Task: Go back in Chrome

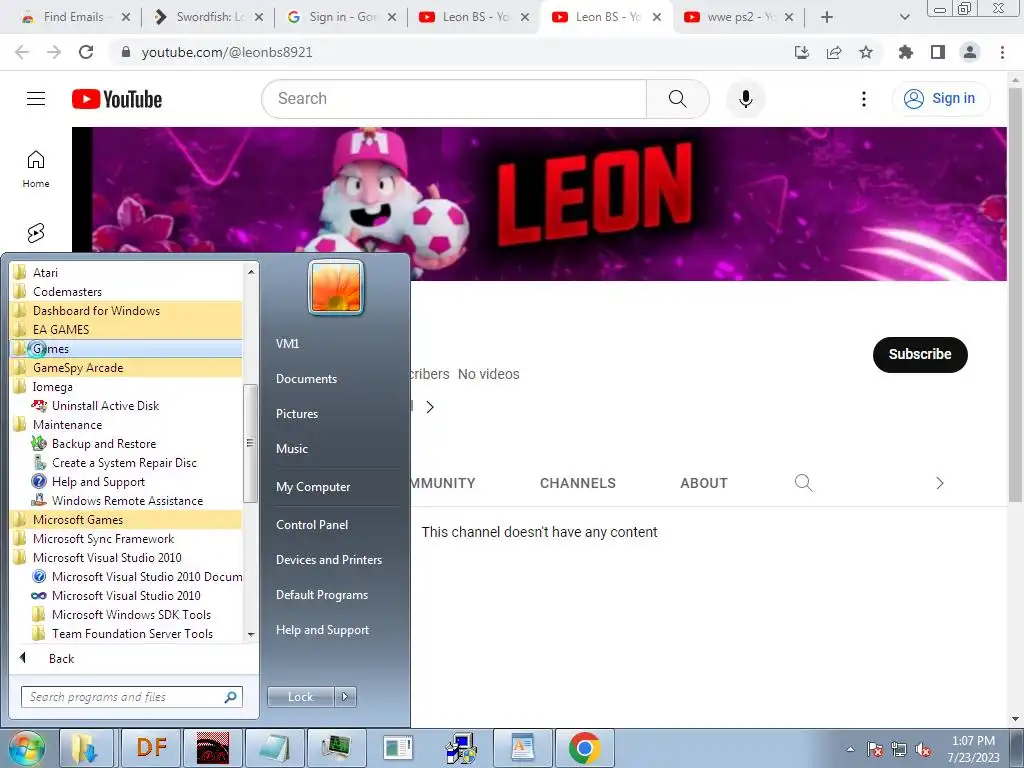Action: (22, 52)
